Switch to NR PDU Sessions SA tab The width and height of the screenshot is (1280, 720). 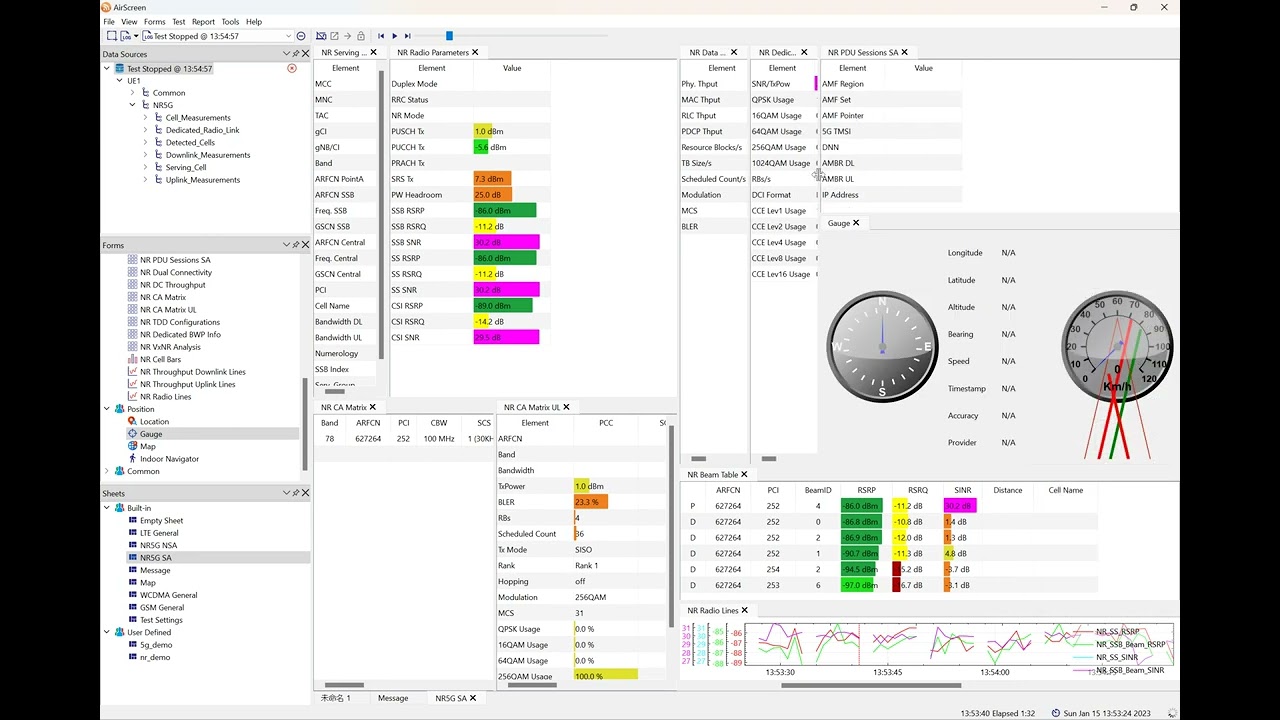pyautogui.click(x=863, y=52)
